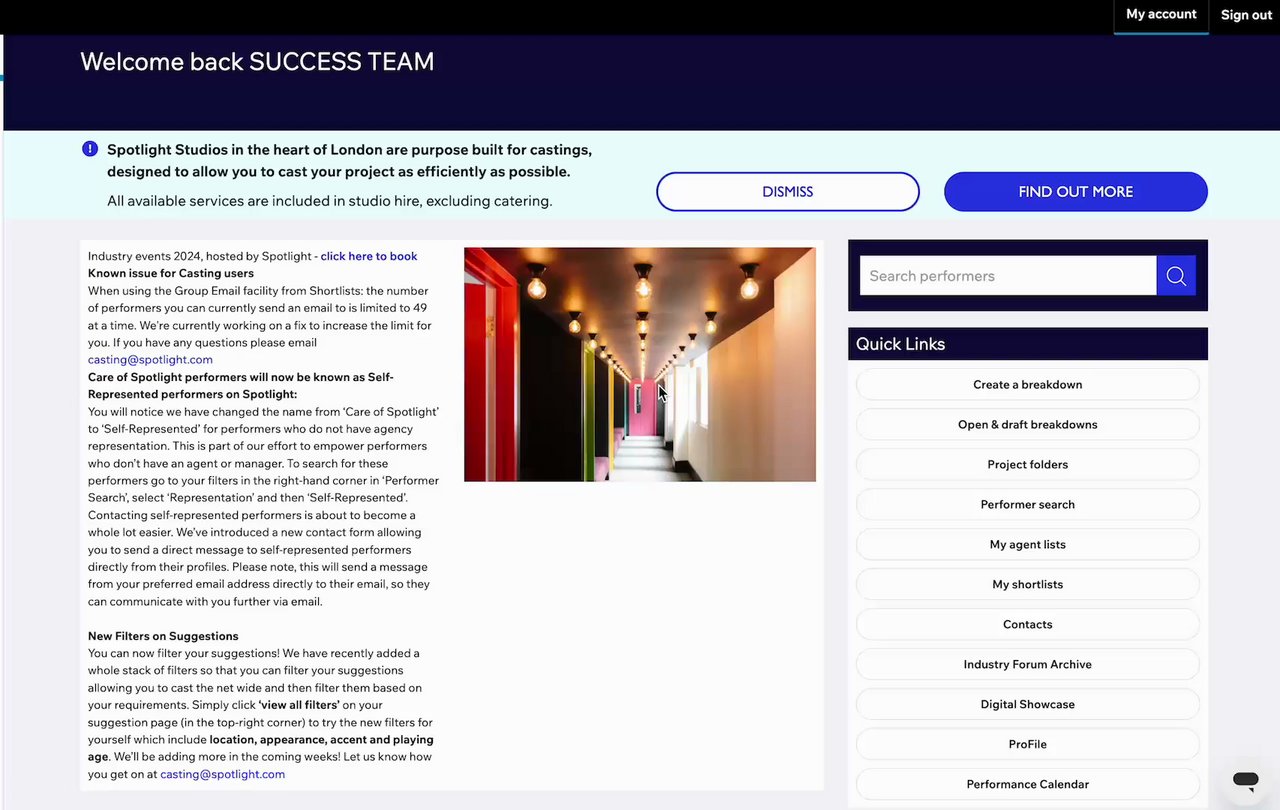Dismiss the Spotlight Studios banner
The image size is (1280, 810).
788,192
